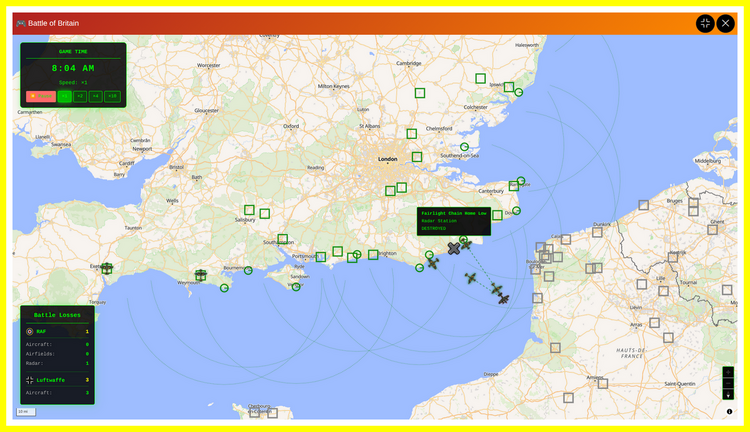Click the Battle Losses heading
Screen dimensions: 750x432
coord(57,315)
